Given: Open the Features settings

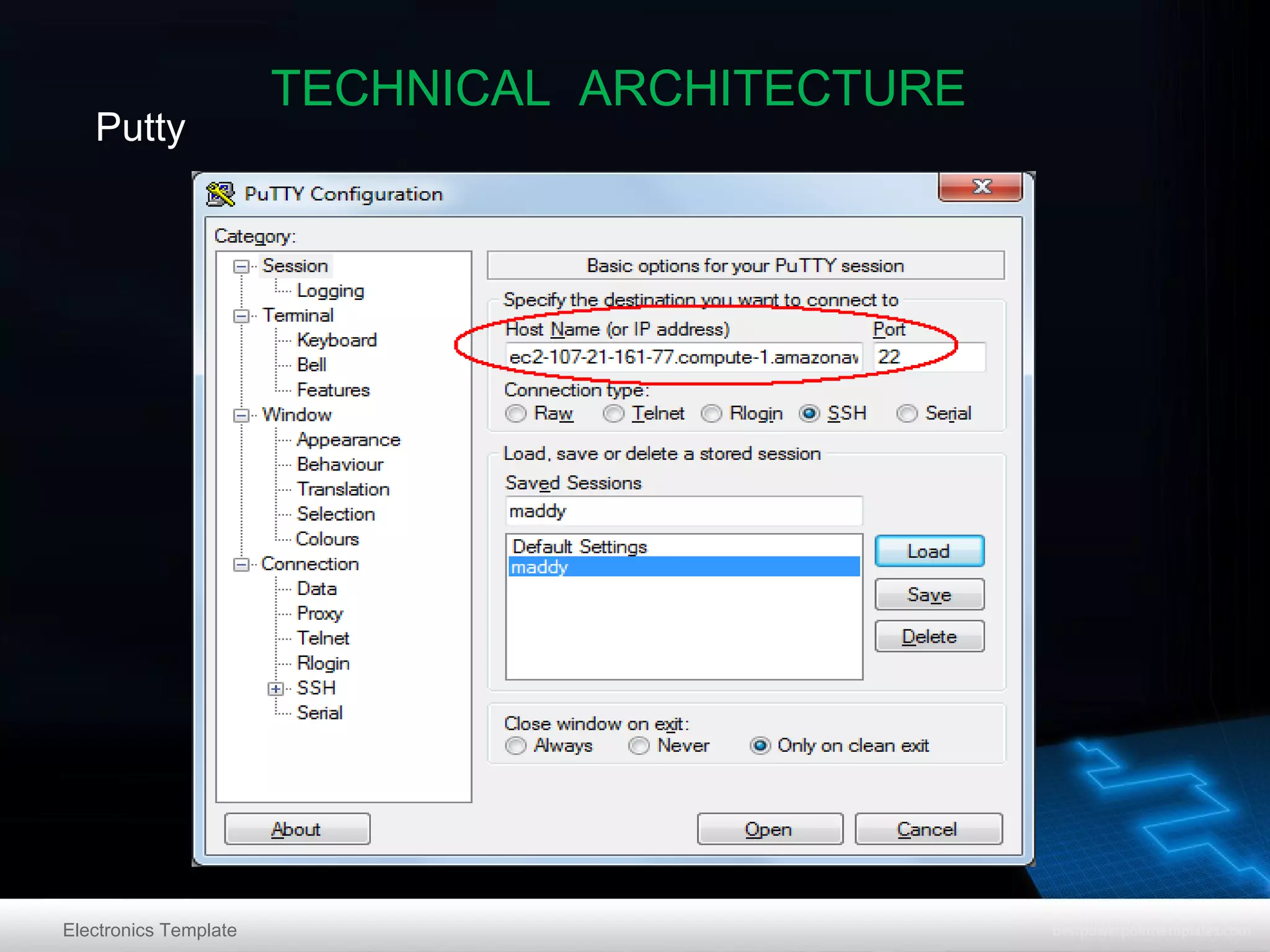Looking at the screenshot, I should [x=334, y=390].
